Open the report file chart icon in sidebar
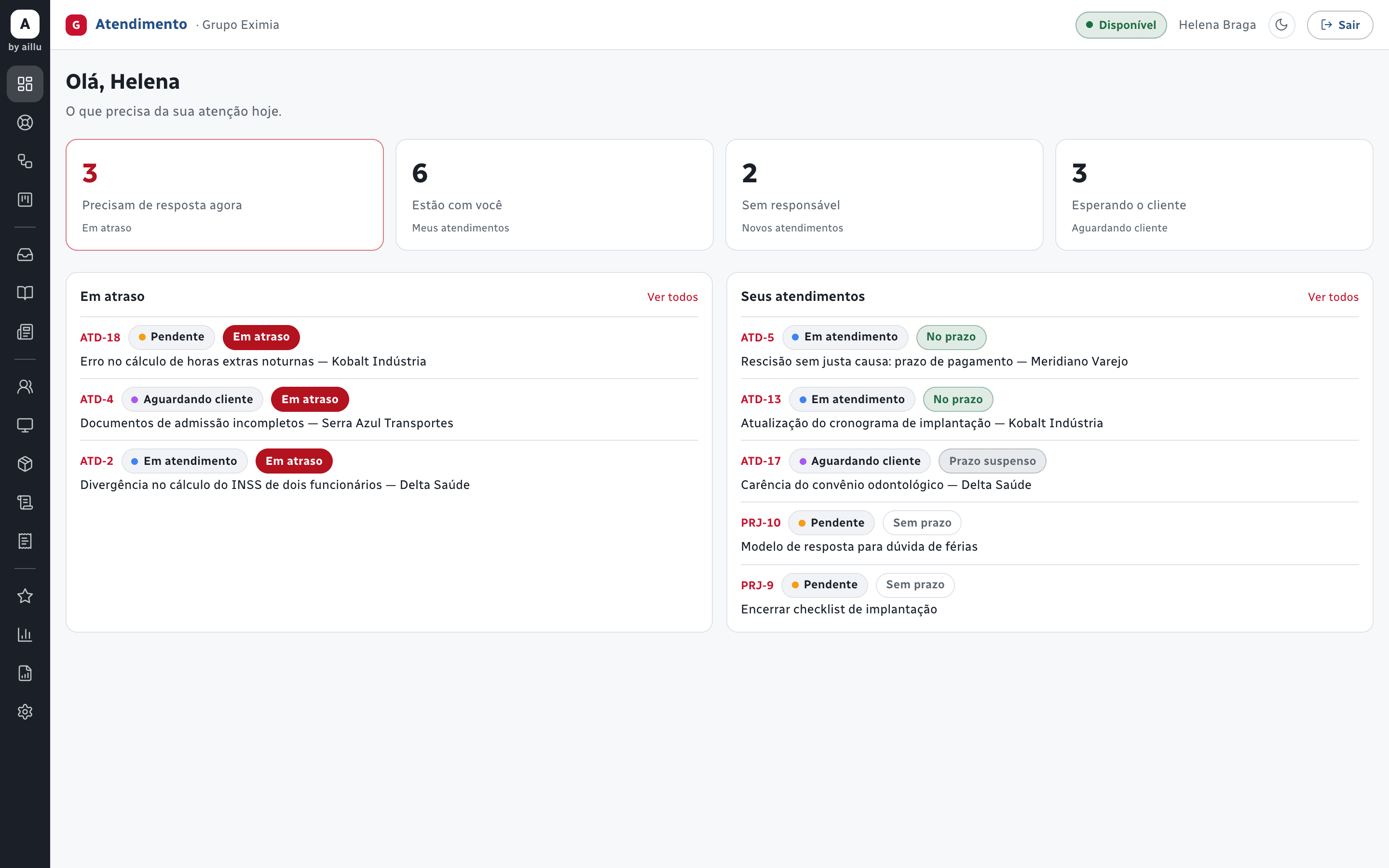The width and height of the screenshot is (1389, 868). coord(25,672)
